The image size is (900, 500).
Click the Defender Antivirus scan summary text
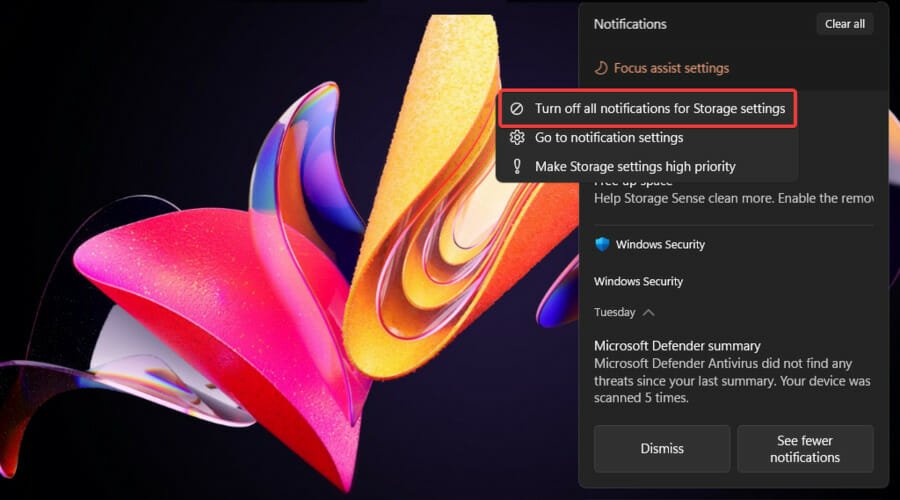click(732, 381)
